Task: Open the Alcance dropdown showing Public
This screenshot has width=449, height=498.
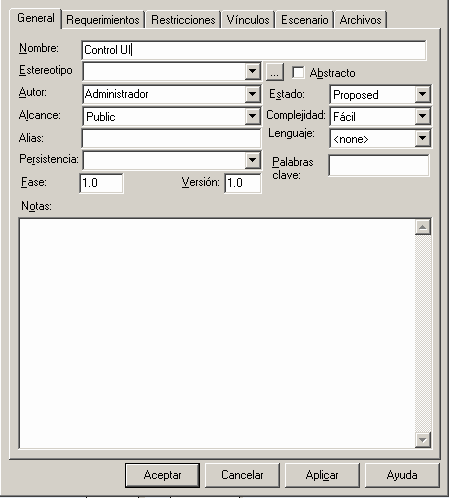Action: click(x=252, y=116)
